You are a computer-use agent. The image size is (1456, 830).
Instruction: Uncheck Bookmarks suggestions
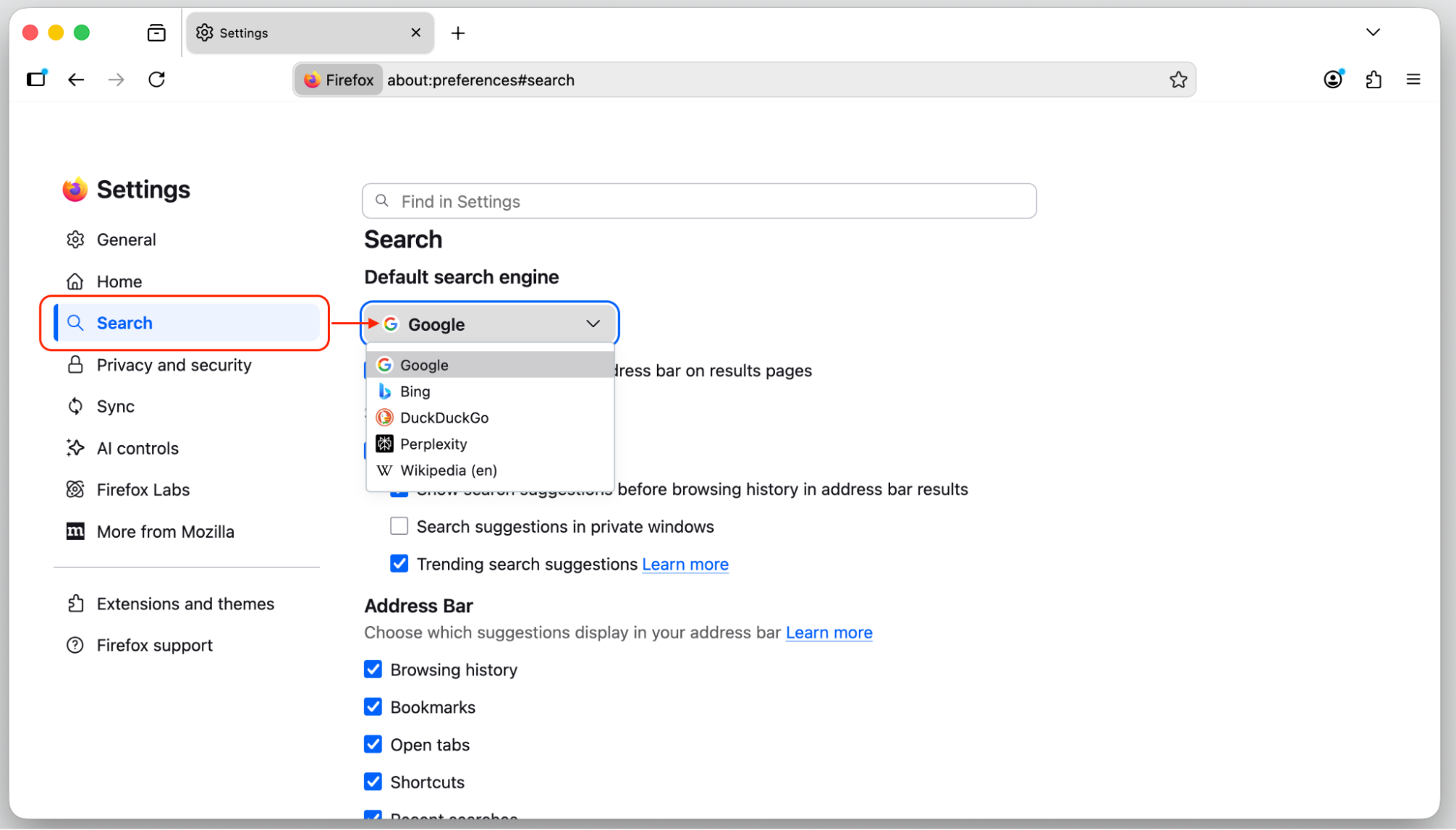coord(373,707)
